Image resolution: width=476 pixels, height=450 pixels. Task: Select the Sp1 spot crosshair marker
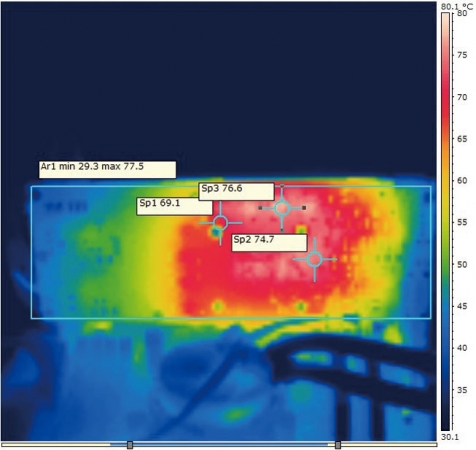pos(220,223)
